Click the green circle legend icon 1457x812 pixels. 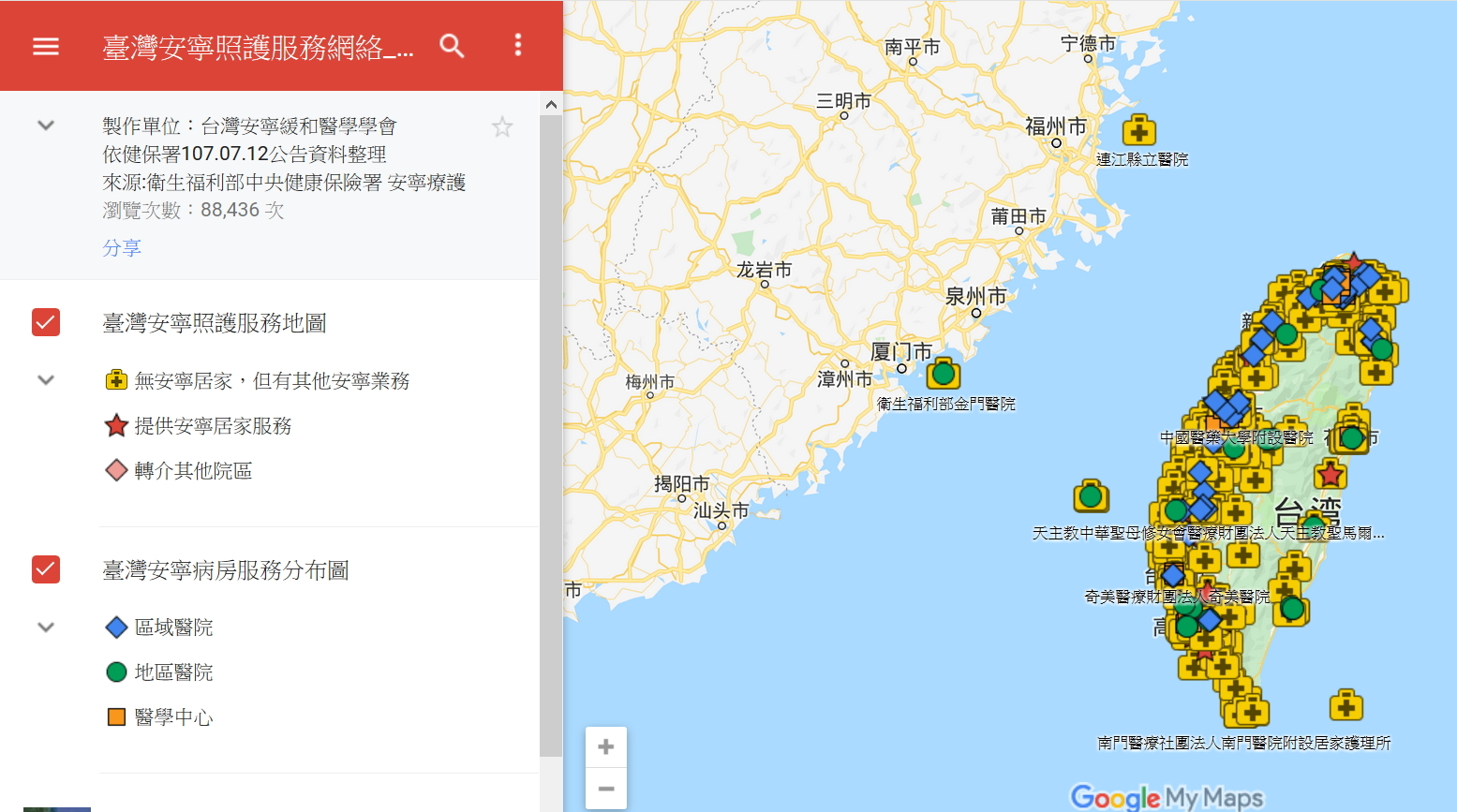[116, 672]
